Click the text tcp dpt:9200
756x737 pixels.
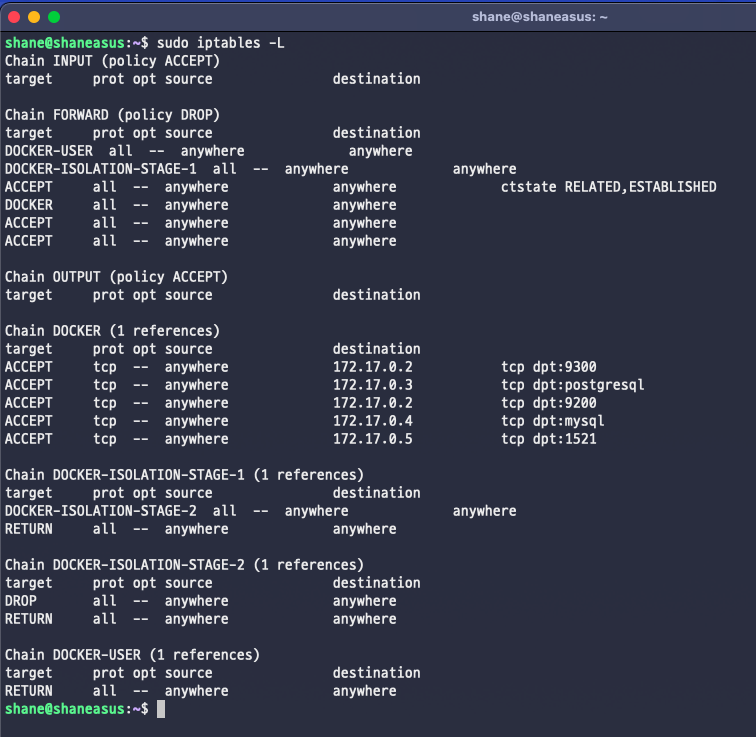[549, 403]
